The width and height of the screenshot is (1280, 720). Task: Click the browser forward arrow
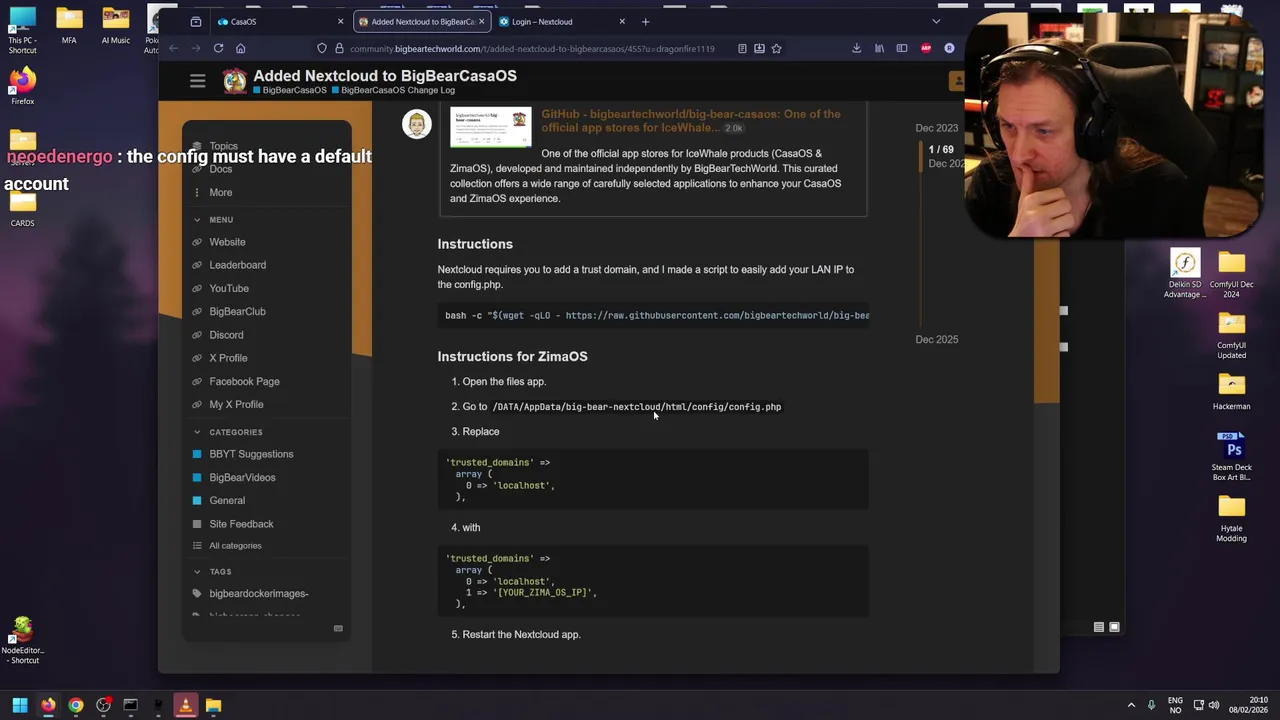pos(195,48)
